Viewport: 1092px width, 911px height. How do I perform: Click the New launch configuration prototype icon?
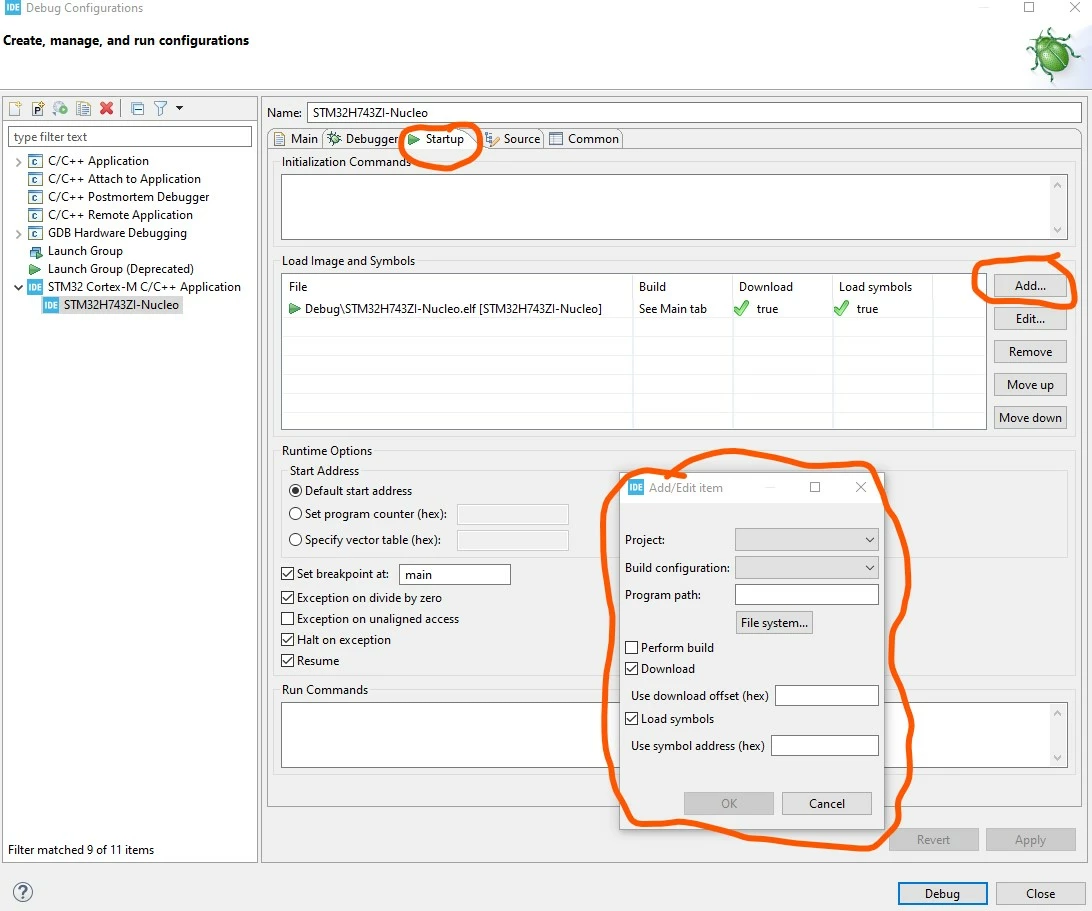[x=38, y=108]
